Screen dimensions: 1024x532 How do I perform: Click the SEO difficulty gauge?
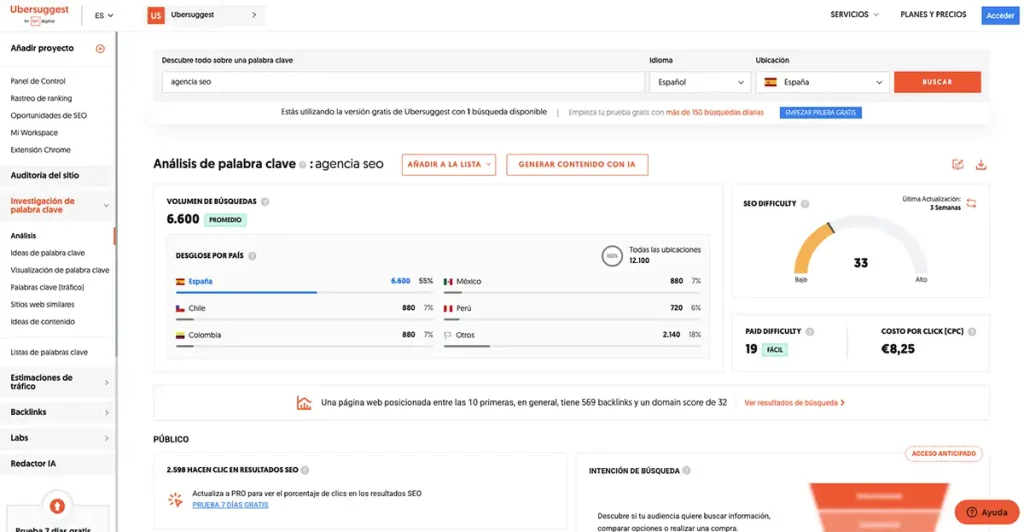tap(860, 249)
